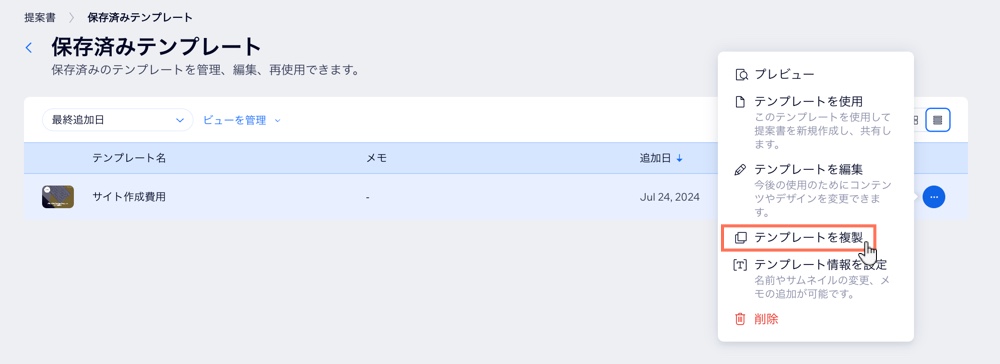This screenshot has width=1000, height=364.
Task: Click the pencil icon for テンプレートを編集
Action: click(740, 170)
